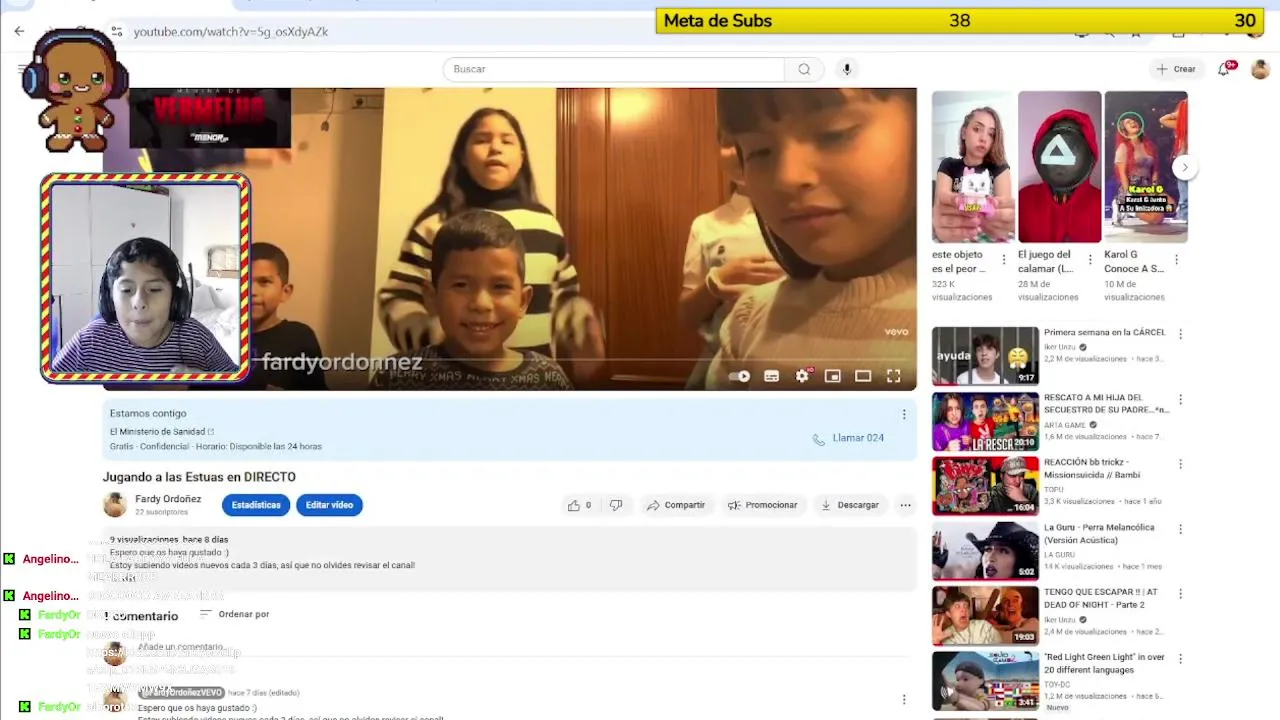
Task: Open options for 'El juego del calamar' short
Action: (1090, 260)
